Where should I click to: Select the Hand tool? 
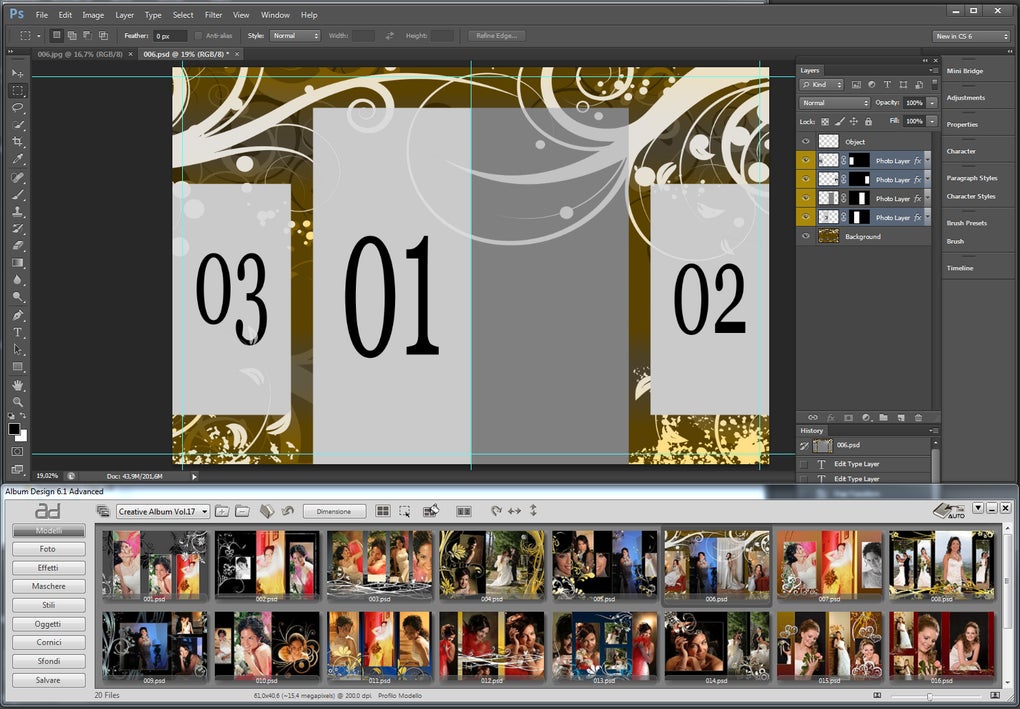coord(18,385)
